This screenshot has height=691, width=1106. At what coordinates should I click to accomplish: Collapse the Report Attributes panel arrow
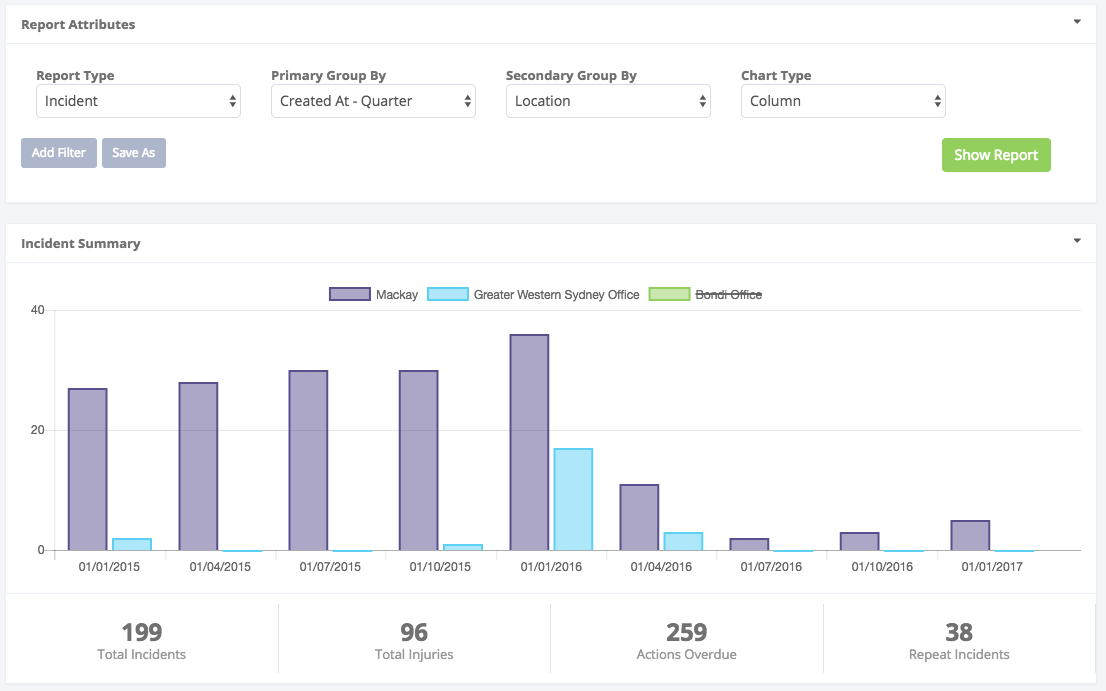tap(1077, 21)
